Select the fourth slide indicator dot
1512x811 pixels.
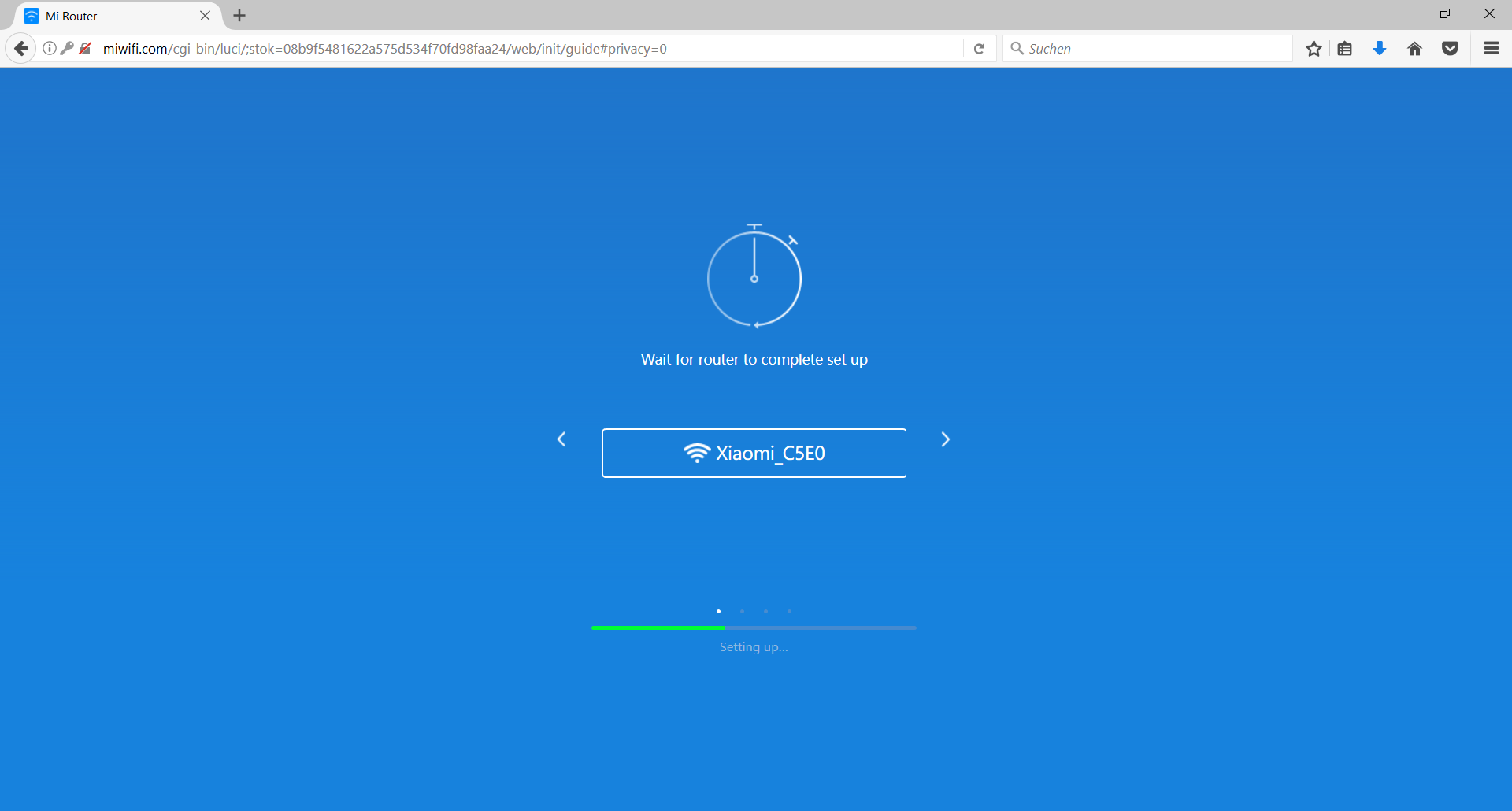pos(789,611)
